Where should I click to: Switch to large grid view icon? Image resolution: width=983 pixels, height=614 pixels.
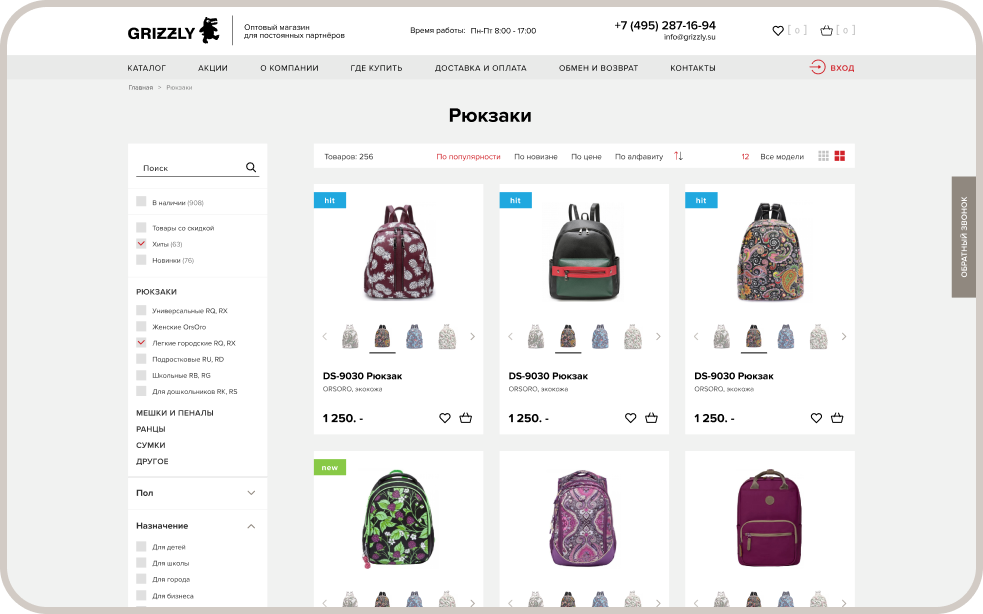[840, 156]
